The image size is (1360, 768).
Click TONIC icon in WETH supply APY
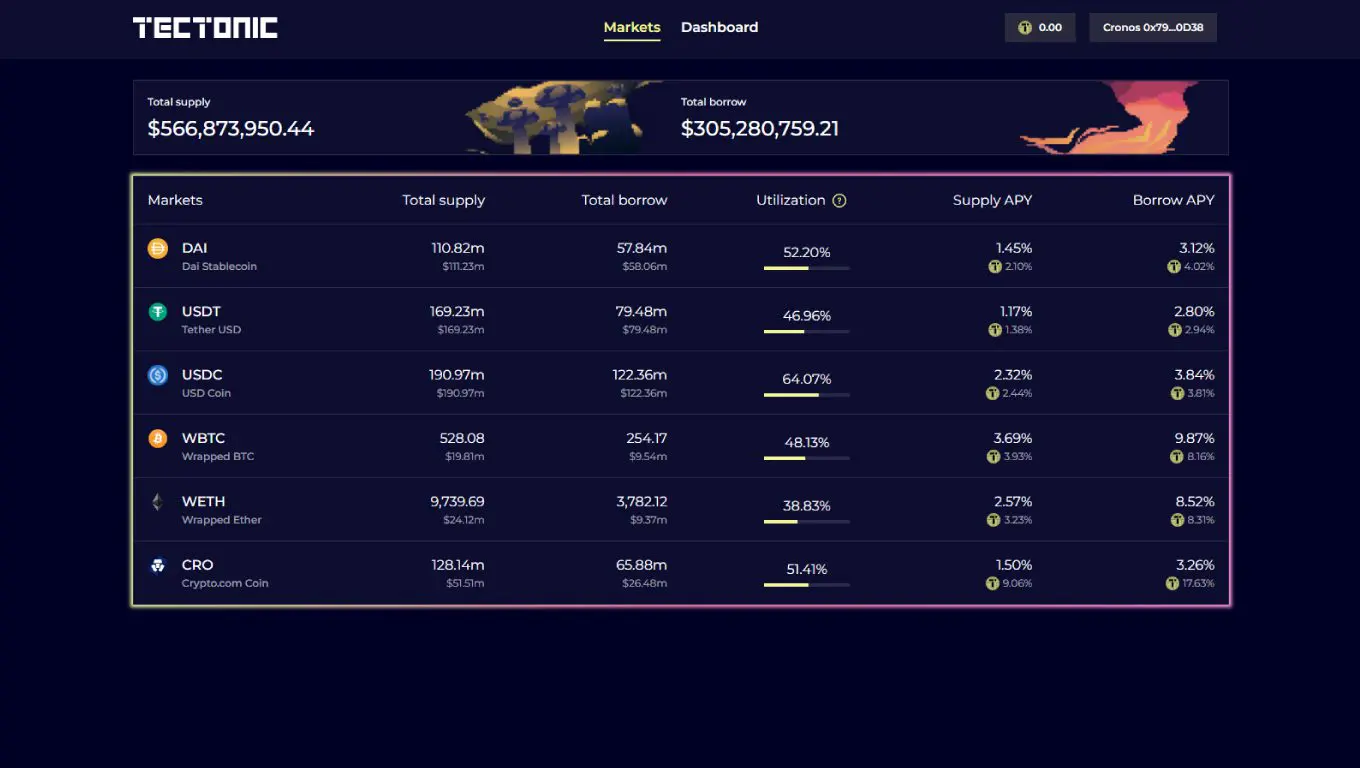[x=993, y=520]
